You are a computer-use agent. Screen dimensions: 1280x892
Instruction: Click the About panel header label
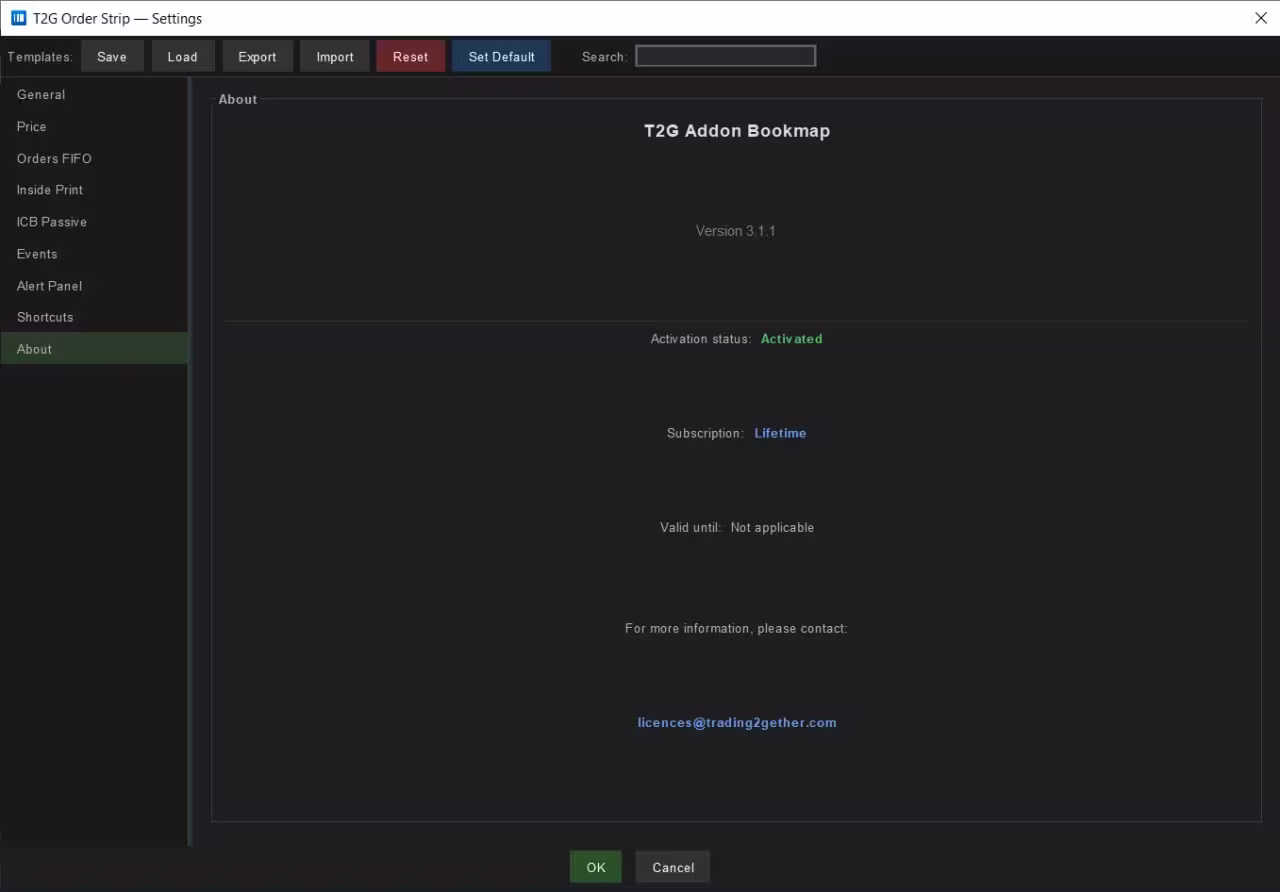click(x=238, y=99)
